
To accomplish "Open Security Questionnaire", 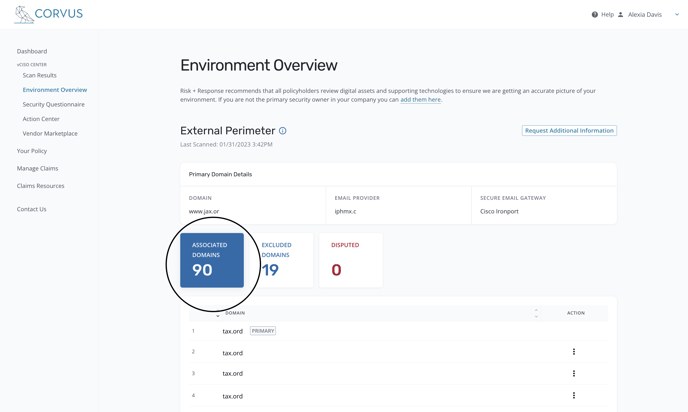I will (x=54, y=104).
